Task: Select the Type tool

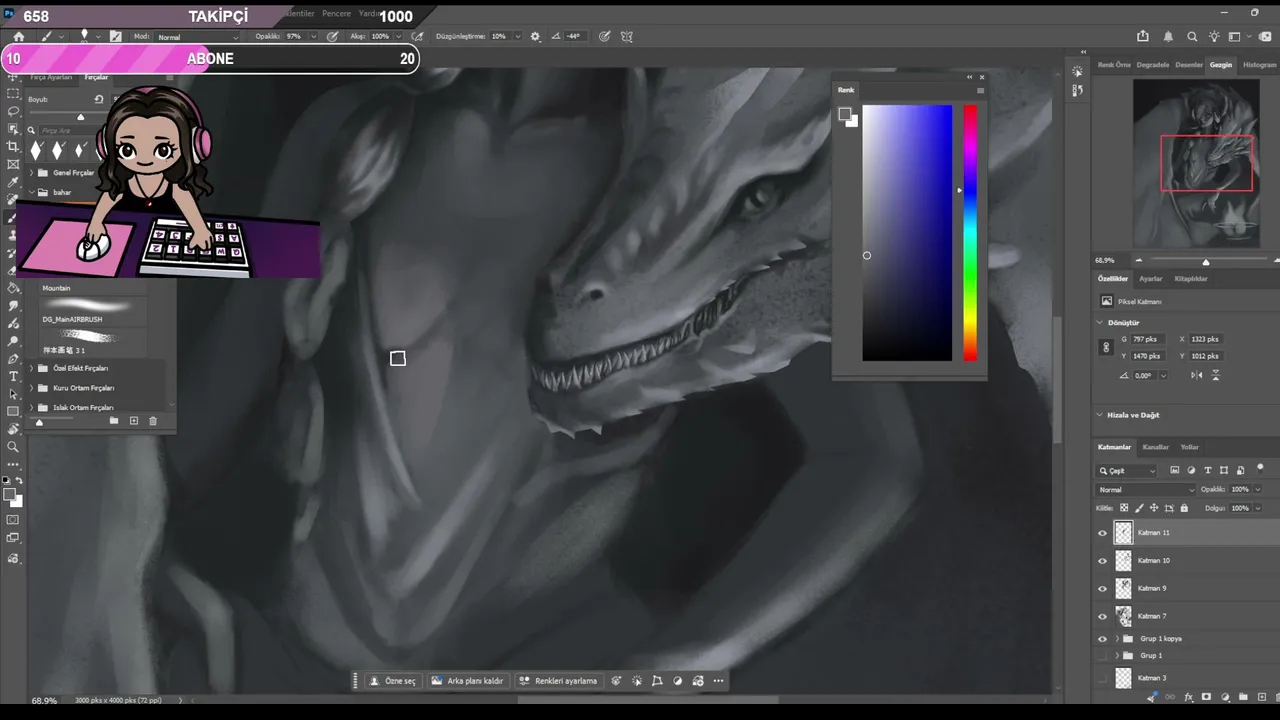Action: pos(13,376)
